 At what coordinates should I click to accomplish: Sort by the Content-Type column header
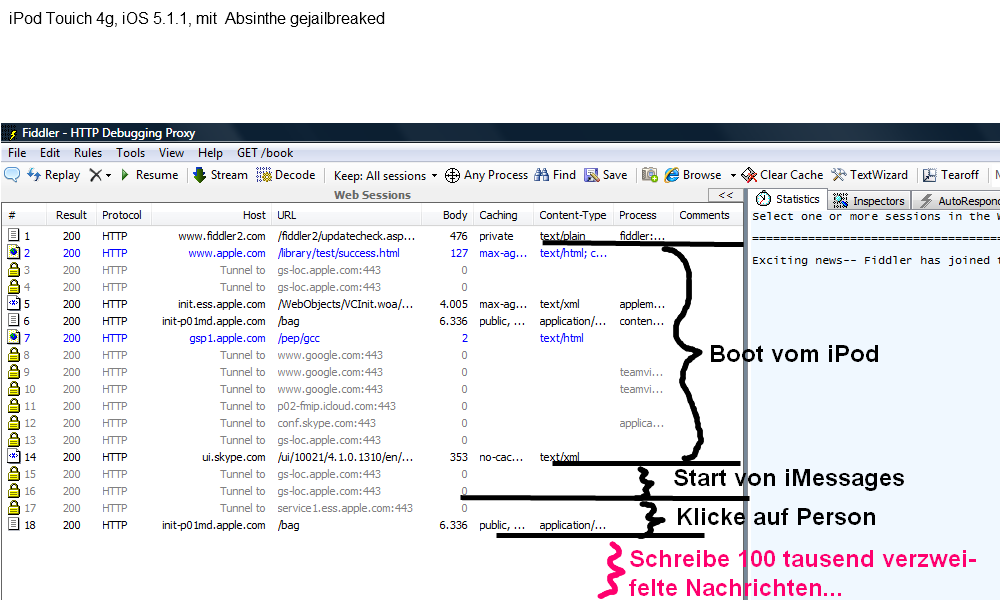click(x=573, y=216)
